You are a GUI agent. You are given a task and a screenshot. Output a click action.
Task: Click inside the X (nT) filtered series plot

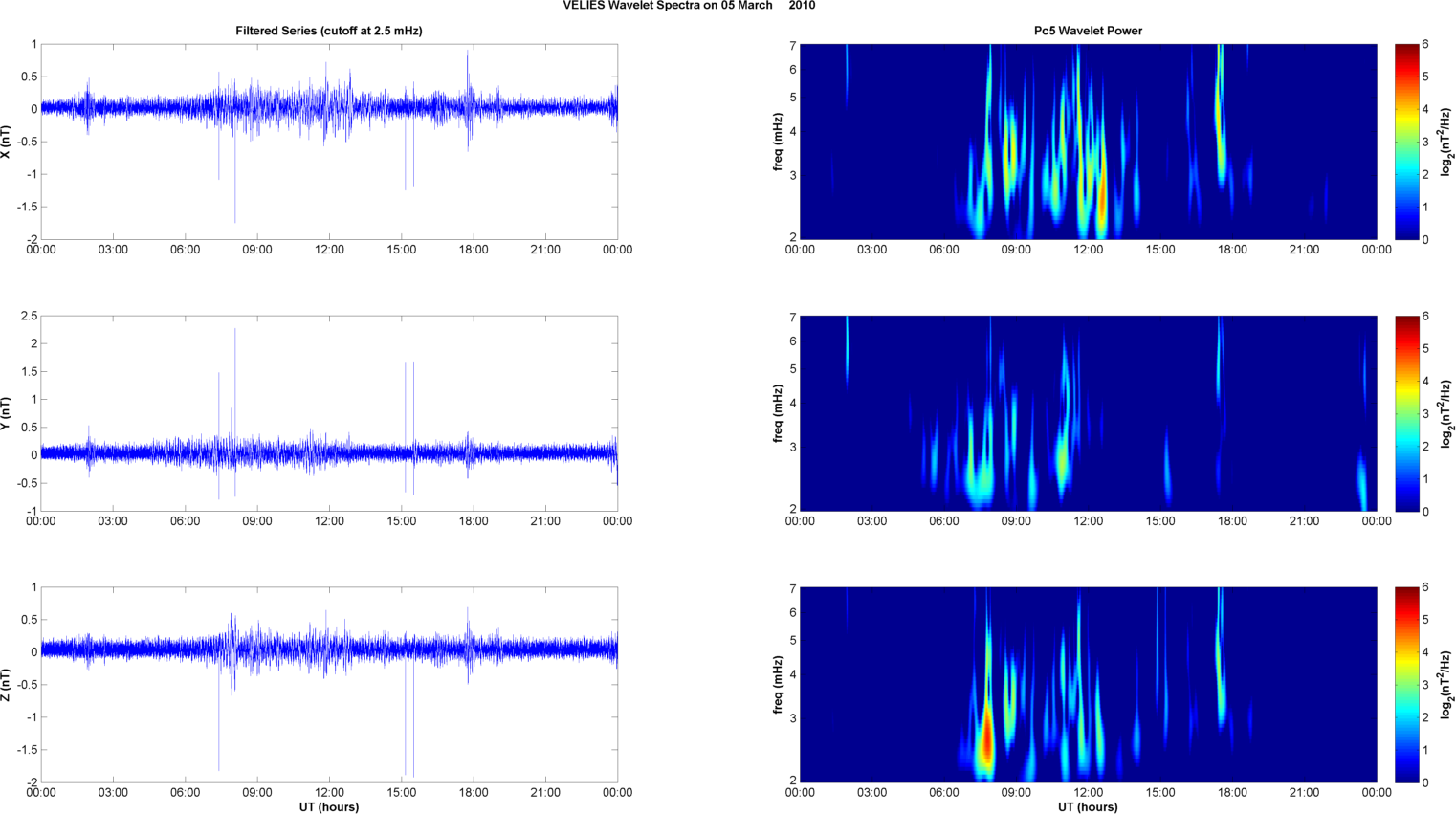pyautogui.click(x=329, y=142)
